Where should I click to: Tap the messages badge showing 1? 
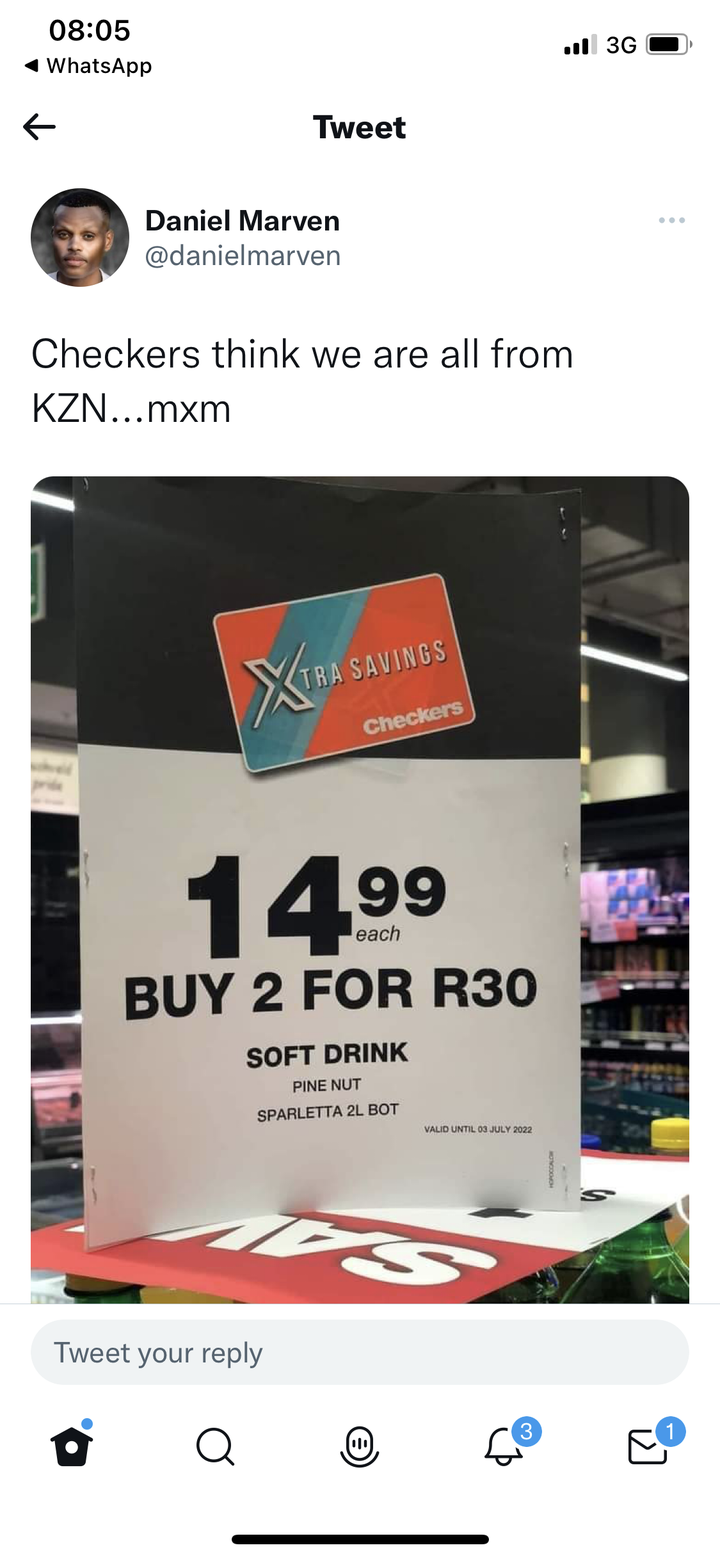tap(671, 1432)
